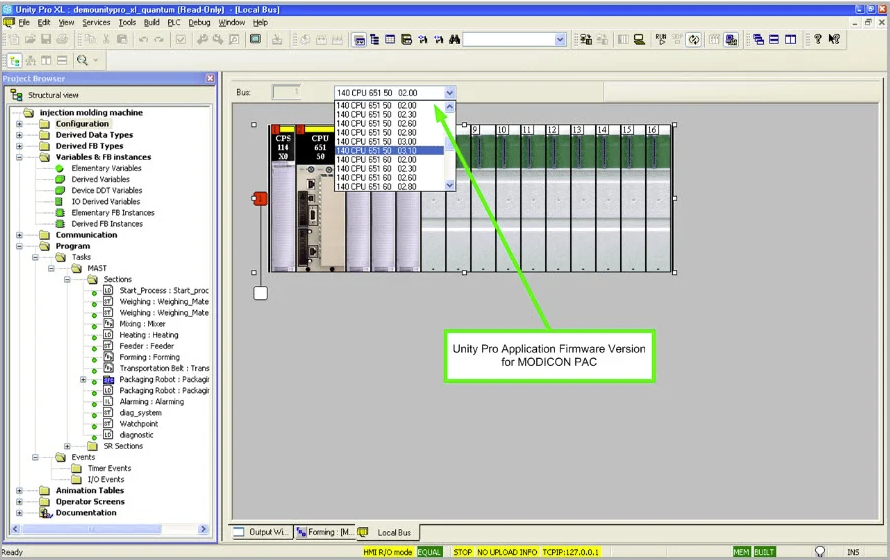Screen dimensions: 890x560
Task: Expand the Animation Tables node
Action: pos(19,490)
